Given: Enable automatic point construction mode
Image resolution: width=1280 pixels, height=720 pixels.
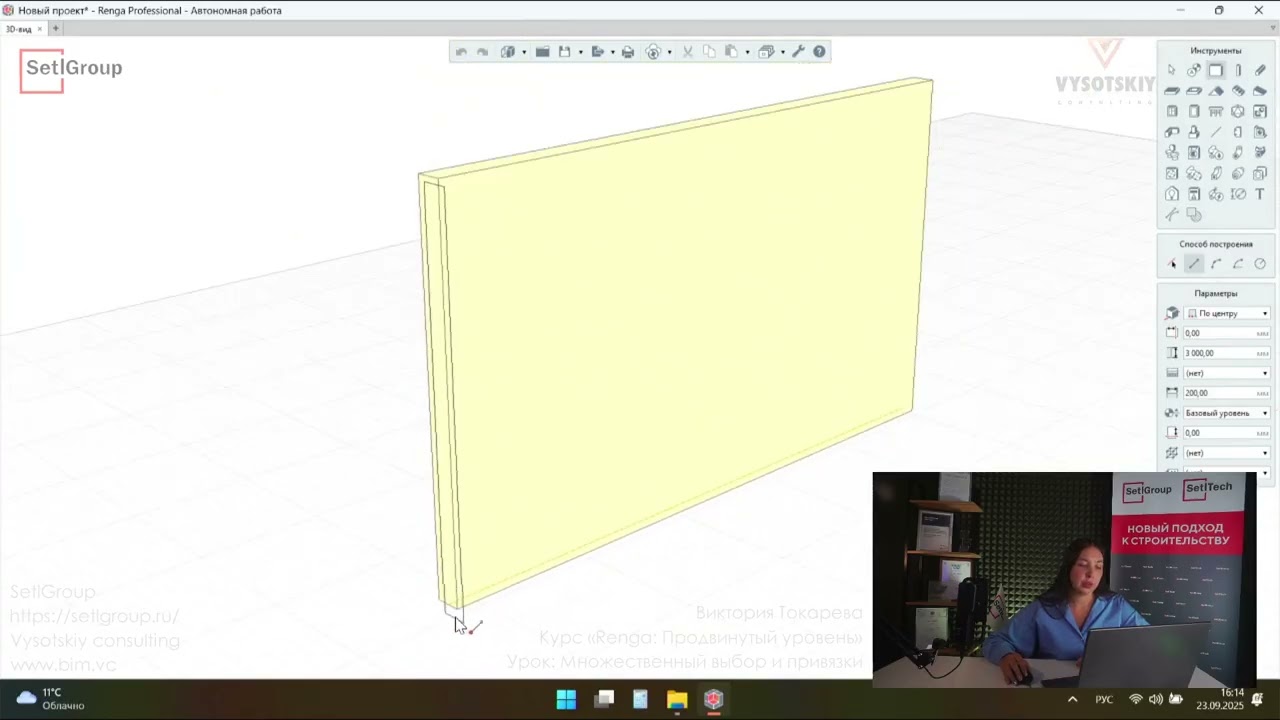Looking at the screenshot, I should click(1172, 264).
